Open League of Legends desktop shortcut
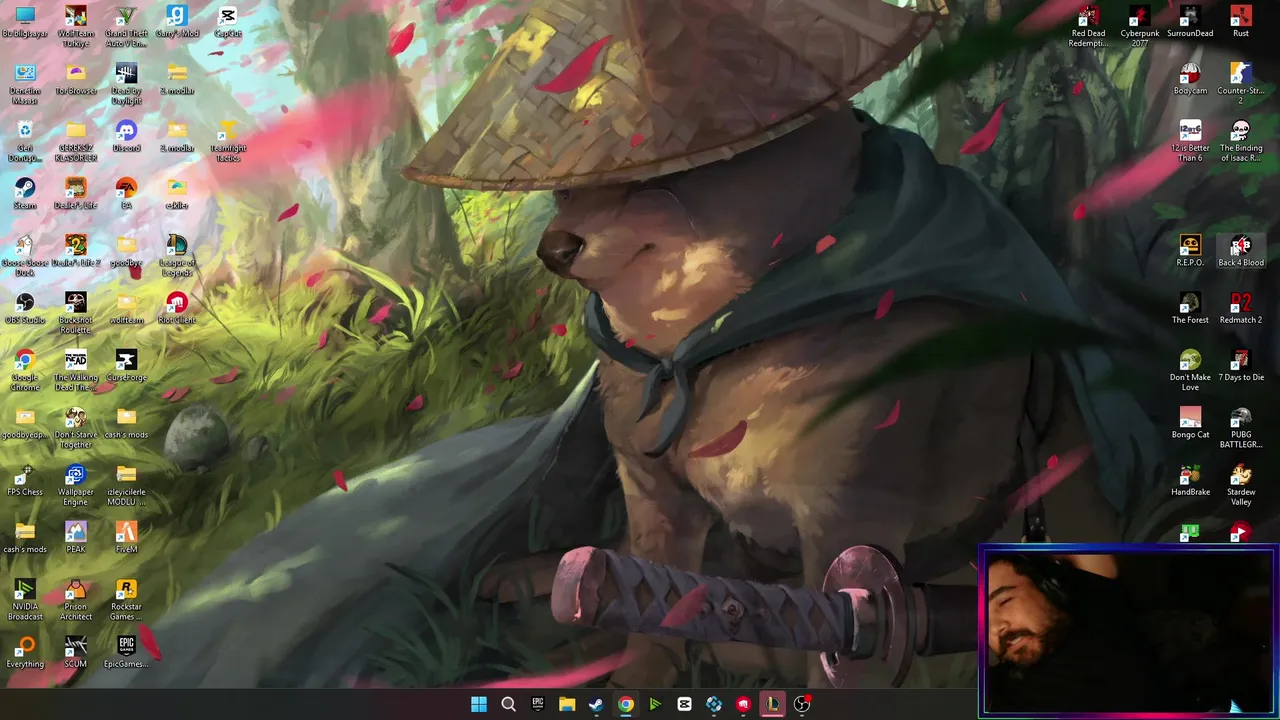Viewport: 1280px width, 720px height. [x=177, y=256]
